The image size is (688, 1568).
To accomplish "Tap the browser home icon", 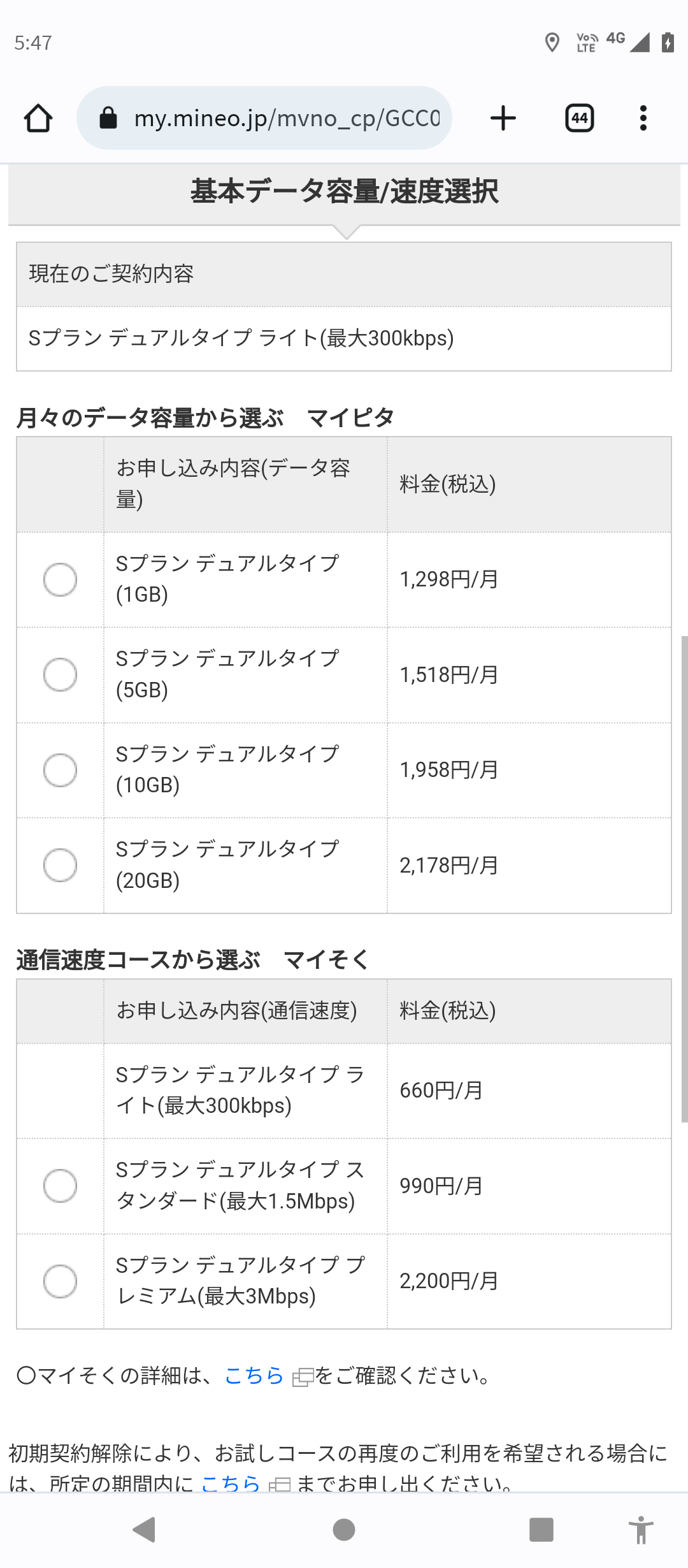I will coord(38,119).
